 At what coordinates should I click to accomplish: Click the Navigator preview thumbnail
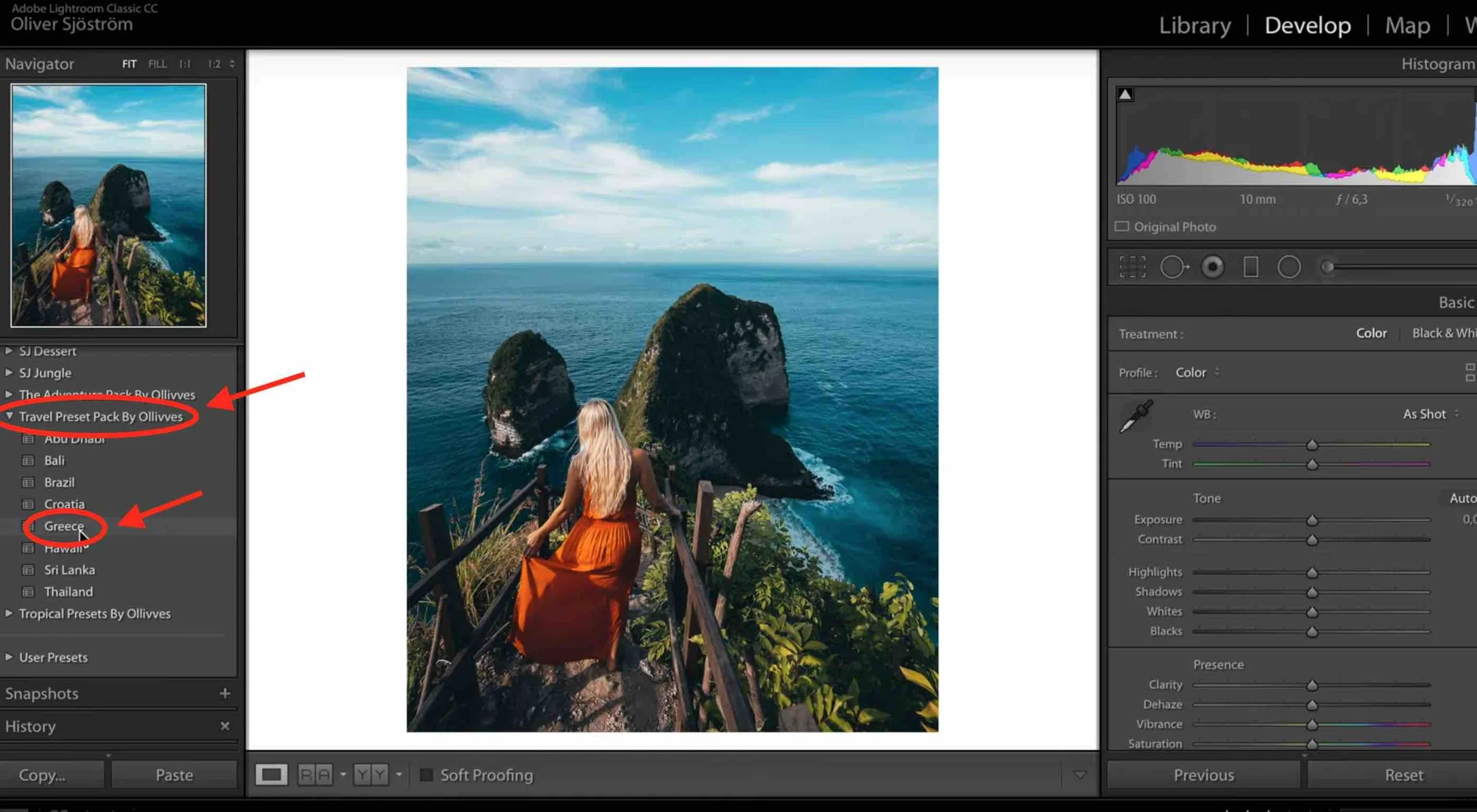click(x=108, y=205)
